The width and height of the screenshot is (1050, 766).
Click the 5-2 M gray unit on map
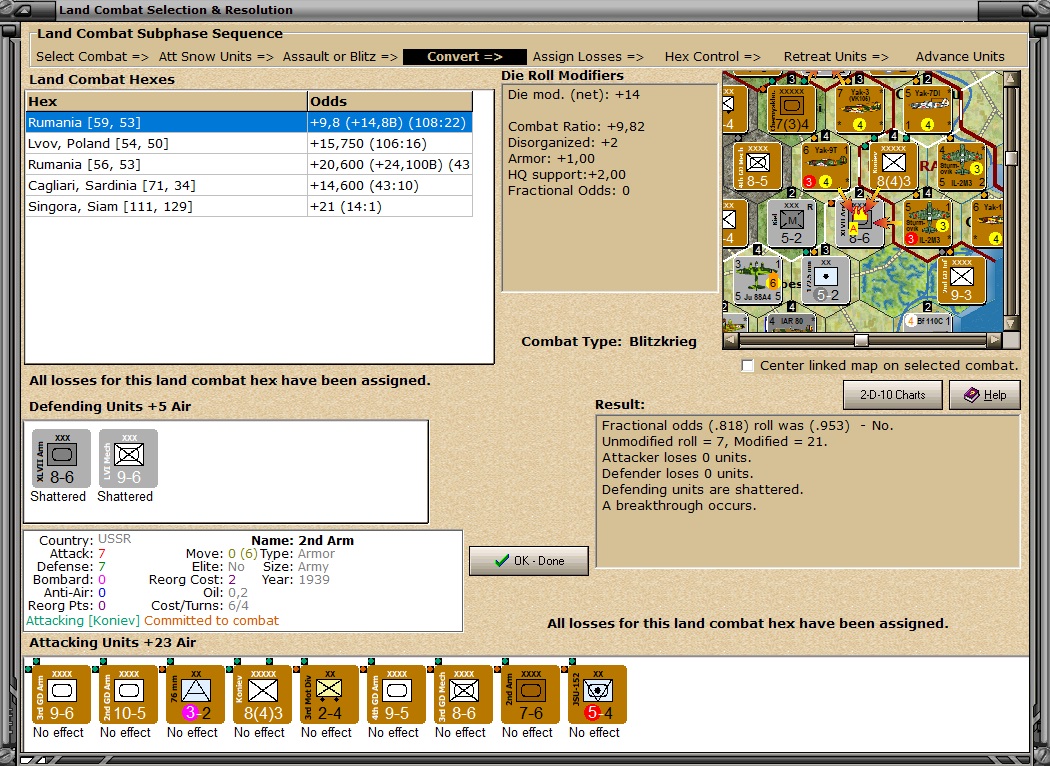click(791, 223)
